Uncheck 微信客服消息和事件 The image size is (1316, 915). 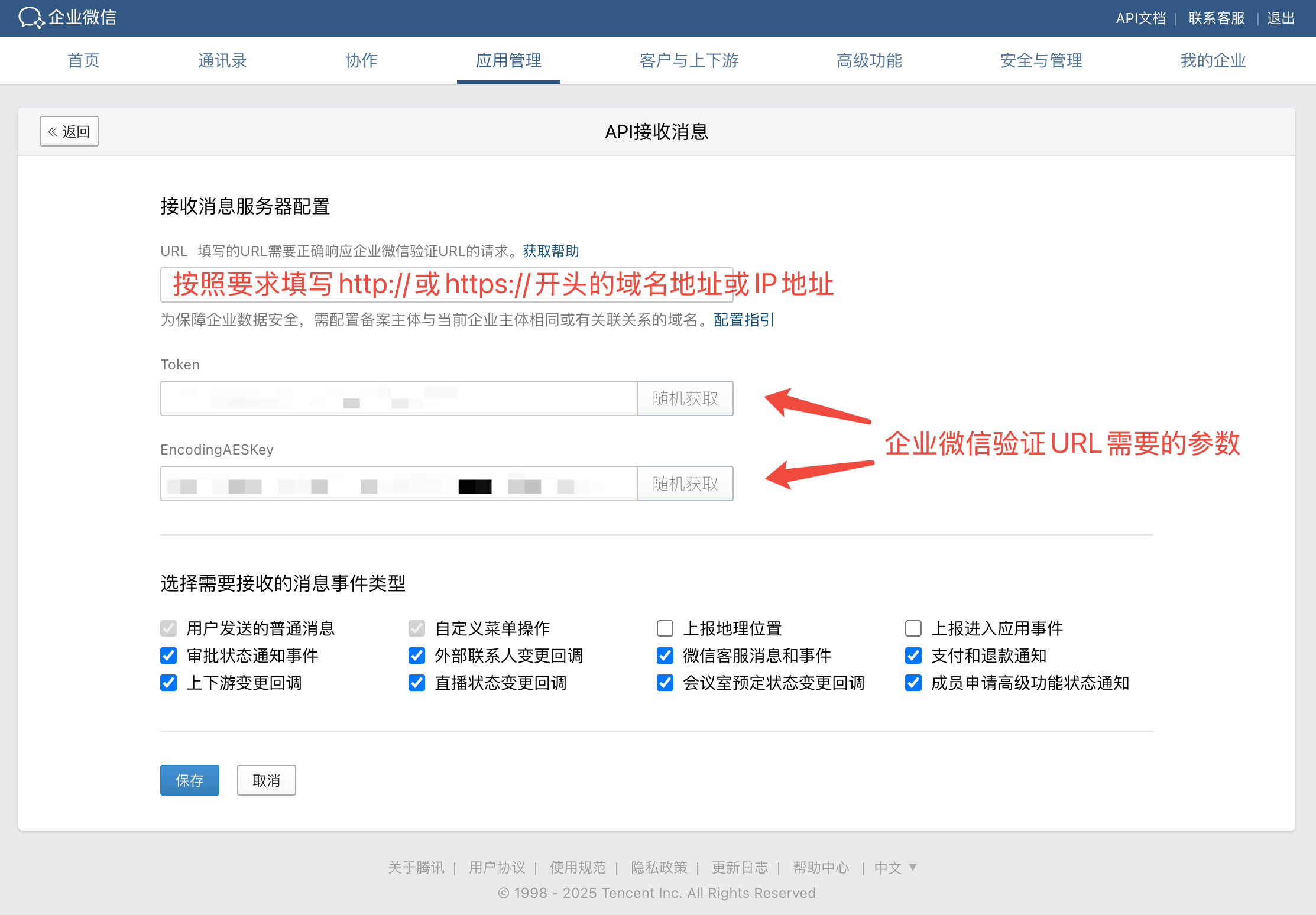click(x=665, y=656)
